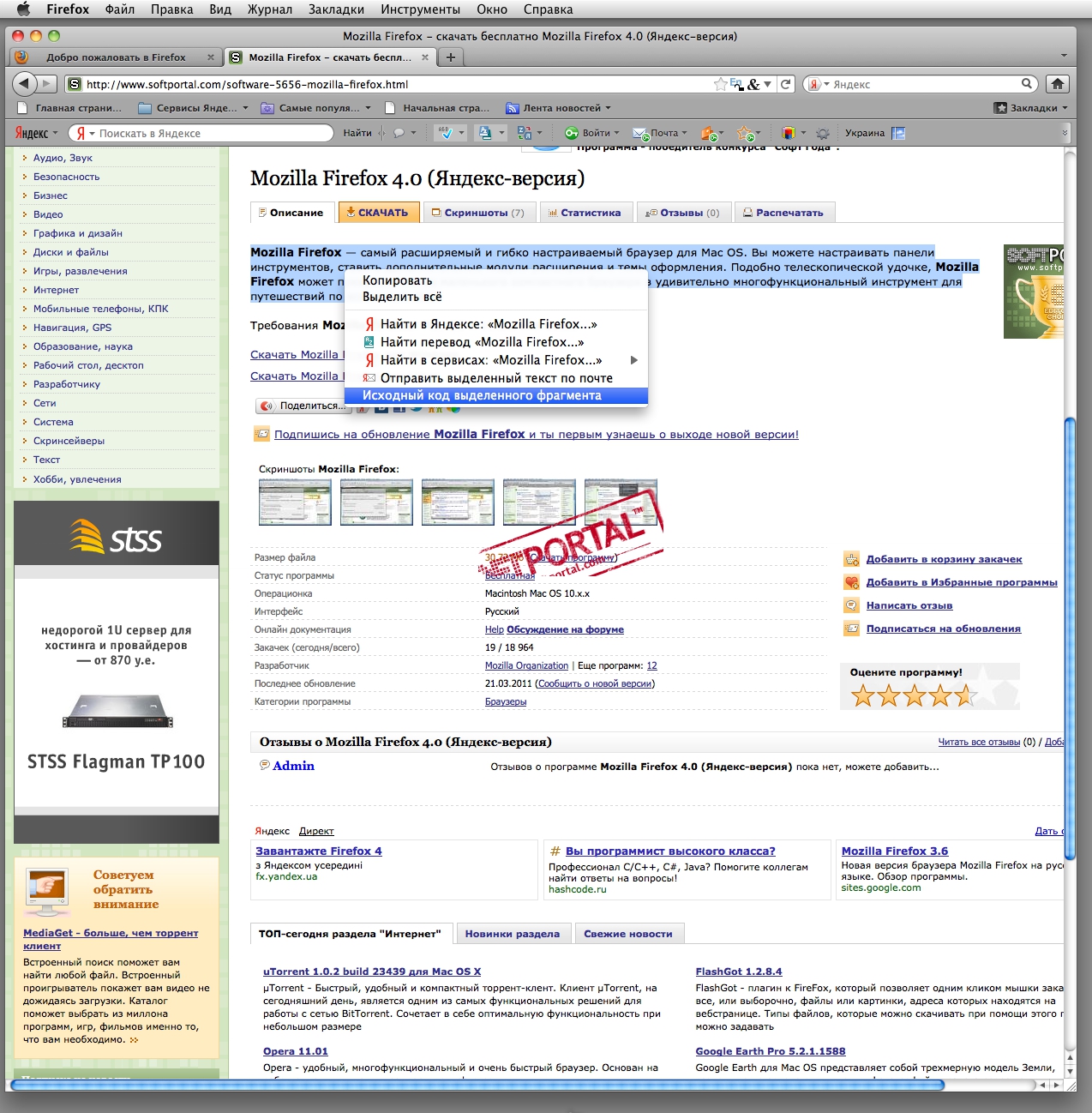Rate the program using the star rating
Image resolution: width=1092 pixels, height=1113 pixels.
pos(914,695)
